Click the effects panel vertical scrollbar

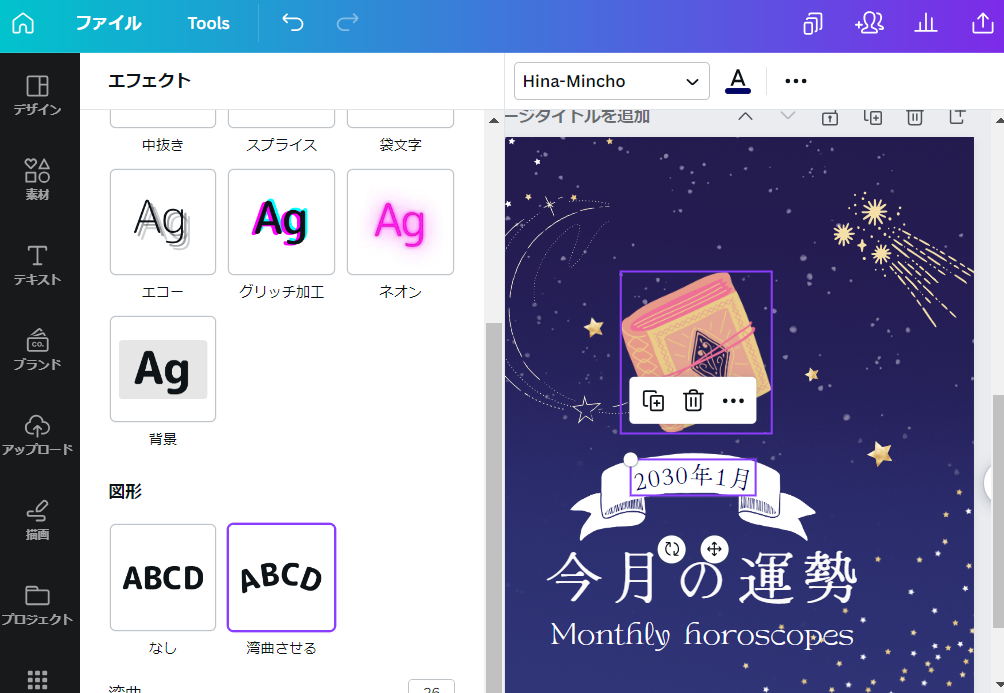click(494, 506)
